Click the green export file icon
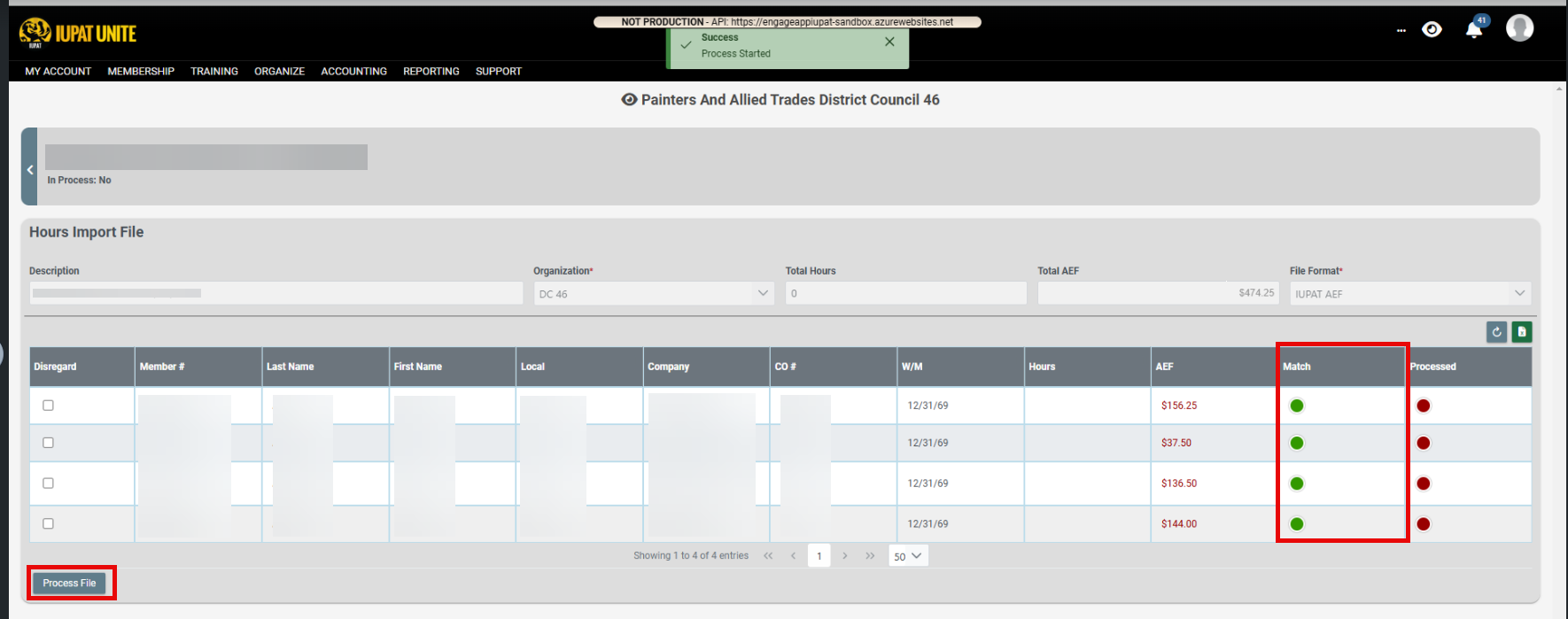 click(x=1522, y=332)
